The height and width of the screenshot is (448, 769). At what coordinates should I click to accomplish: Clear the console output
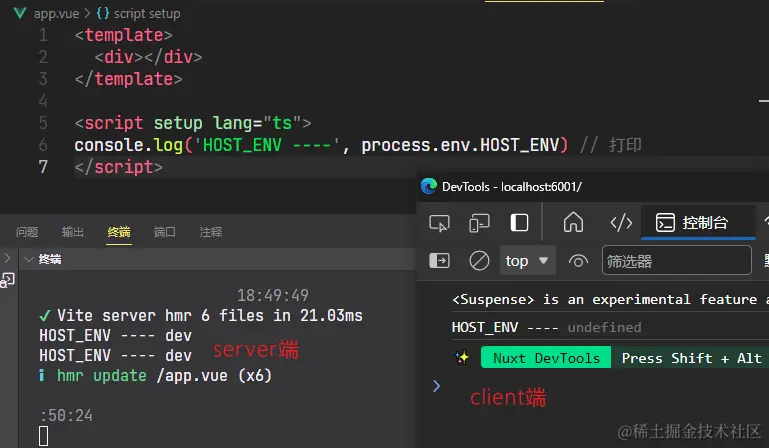[x=479, y=261]
